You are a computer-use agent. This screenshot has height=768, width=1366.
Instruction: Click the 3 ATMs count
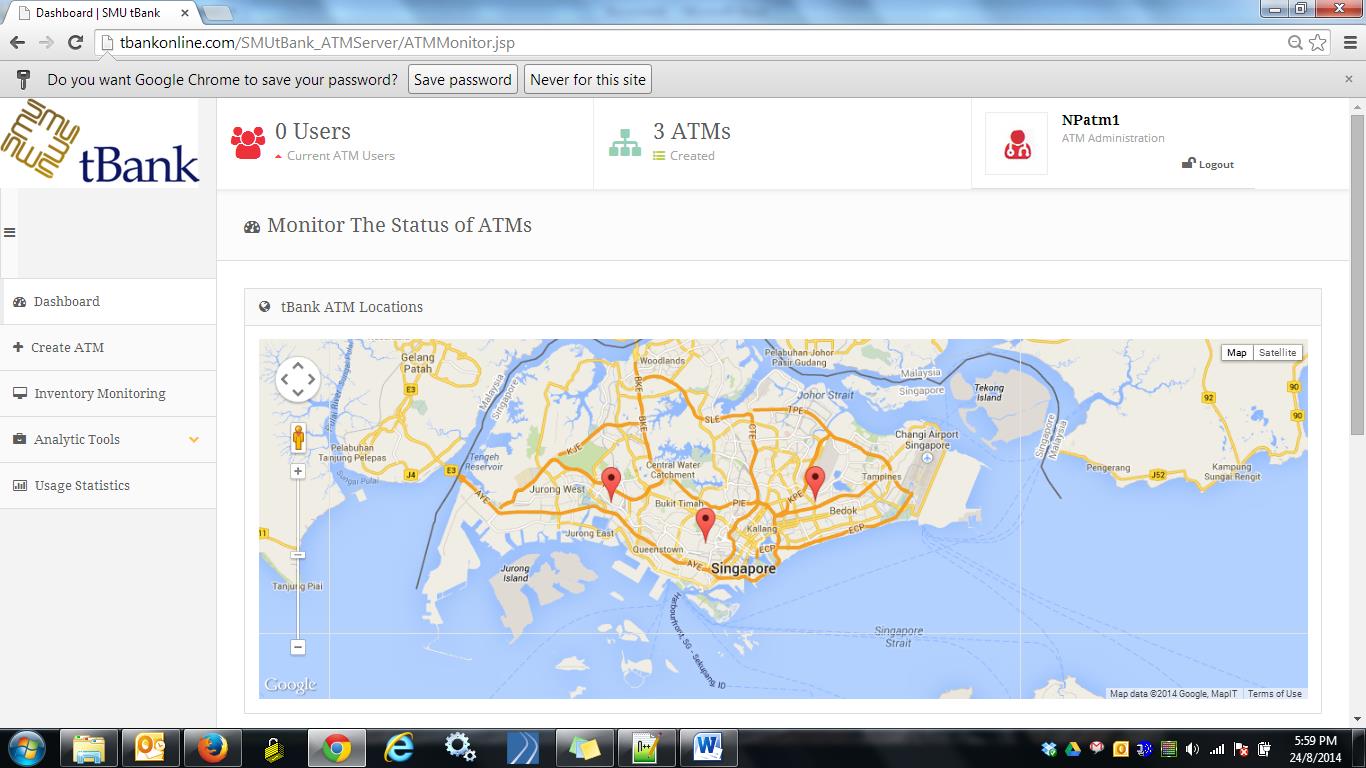click(692, 131)
